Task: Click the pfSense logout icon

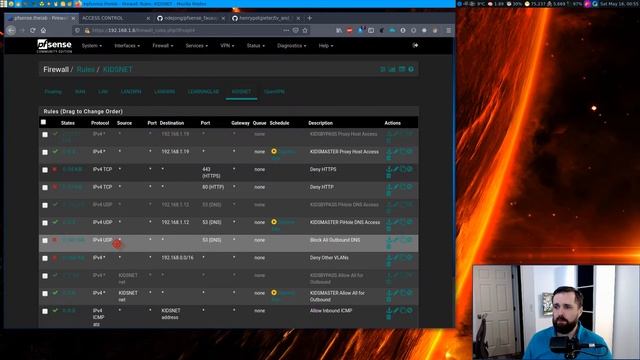Action: (x=415, y=45)
